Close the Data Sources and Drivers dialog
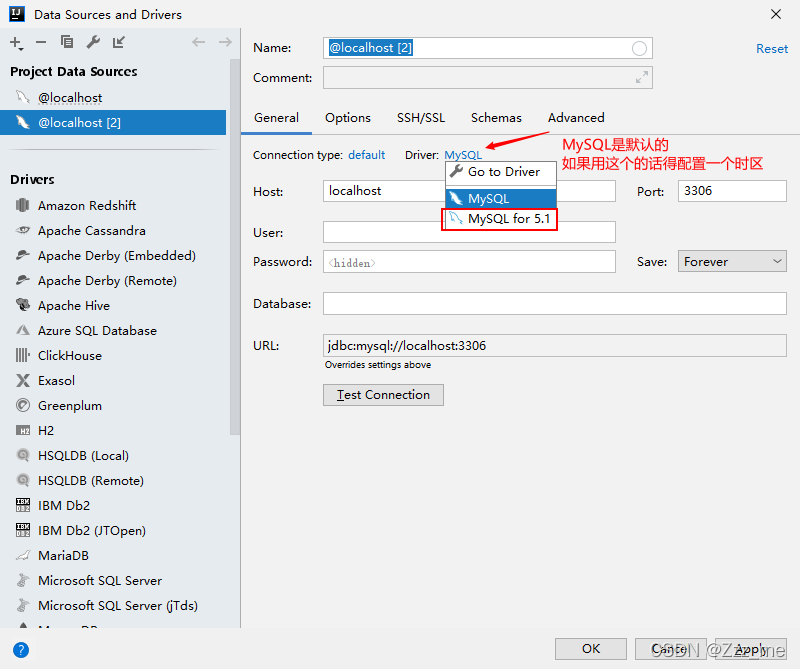Screen dimensions: 800x669 [776, 14]
